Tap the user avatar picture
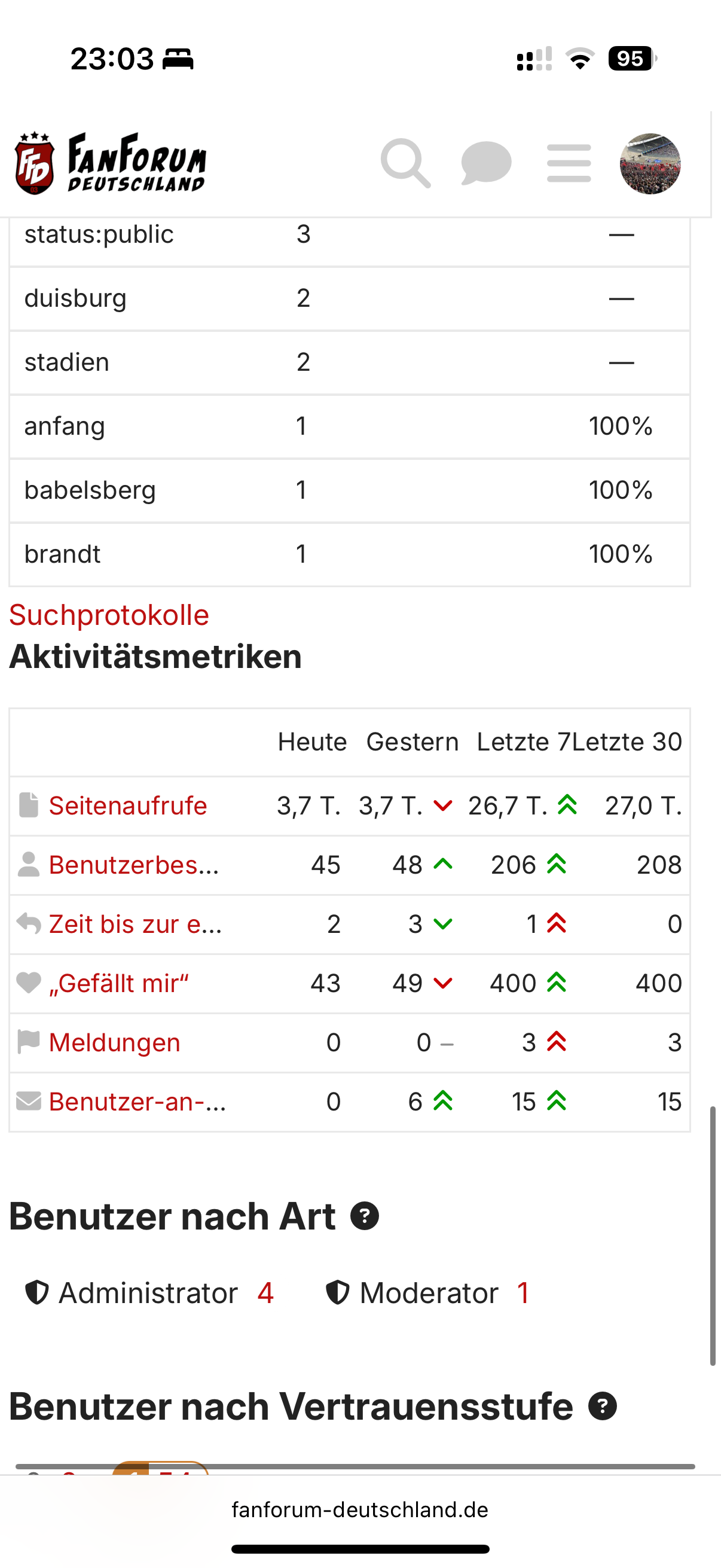The height and width of the screenshot is (1568, 721). click(650, 164)
